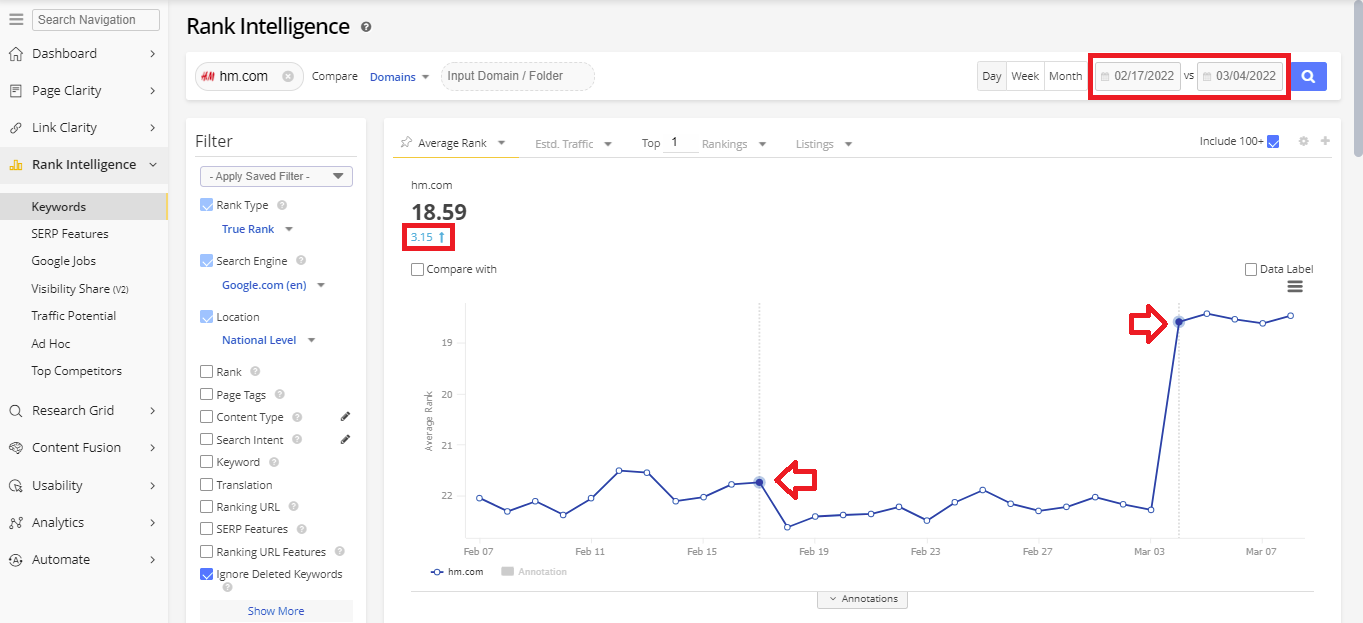Toggle the Data Label checkbox
This screenshot has width=1363, height=623.
click(1251, 269)
